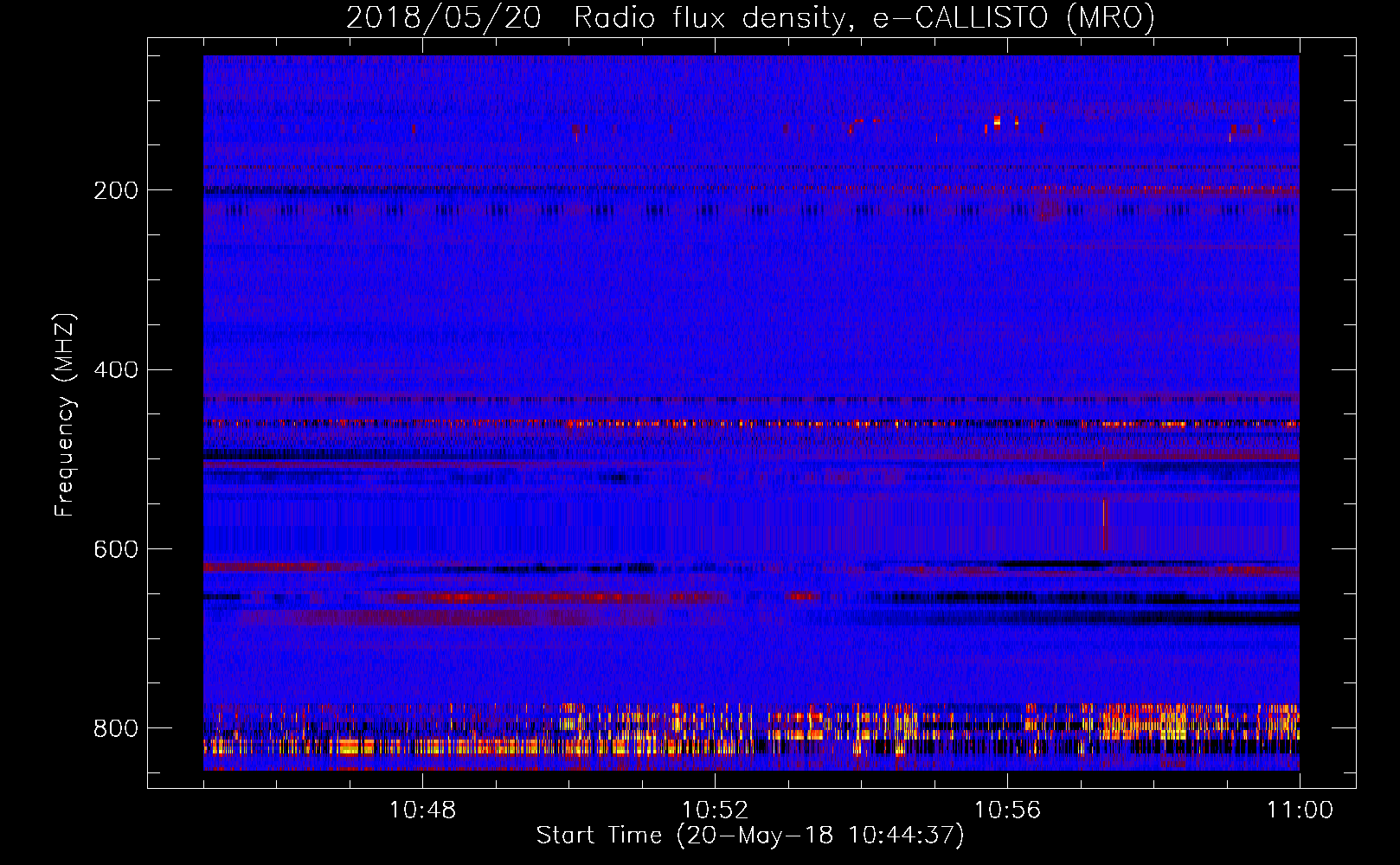
Task: Click the 200 frequency tick label
Action: pyautogui.click(x=115, y=190)
